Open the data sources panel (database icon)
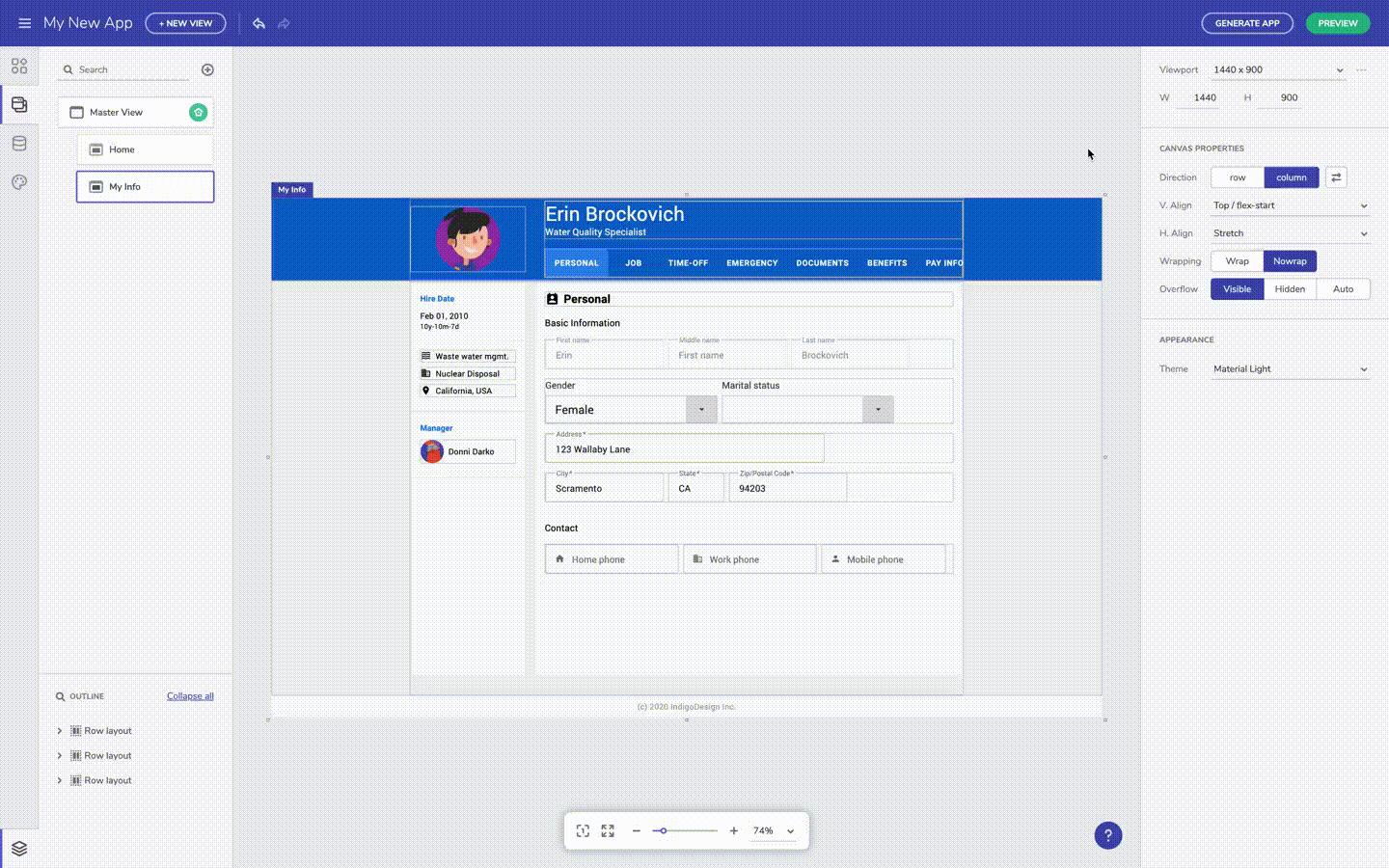The width and height of the screenshot is (1389, 868). (19, 143)
